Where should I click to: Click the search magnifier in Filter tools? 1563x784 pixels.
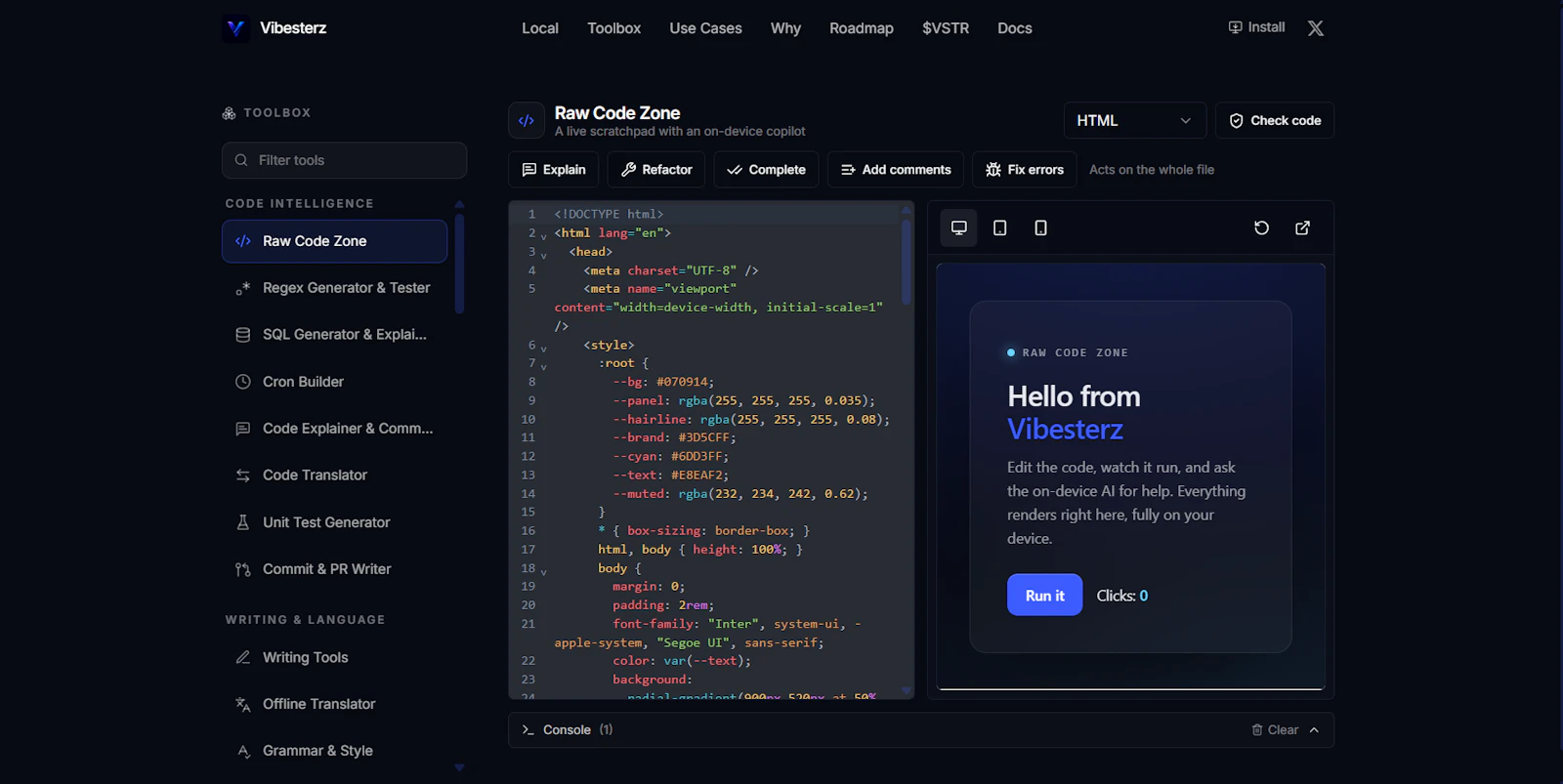[x=241, y=160]
